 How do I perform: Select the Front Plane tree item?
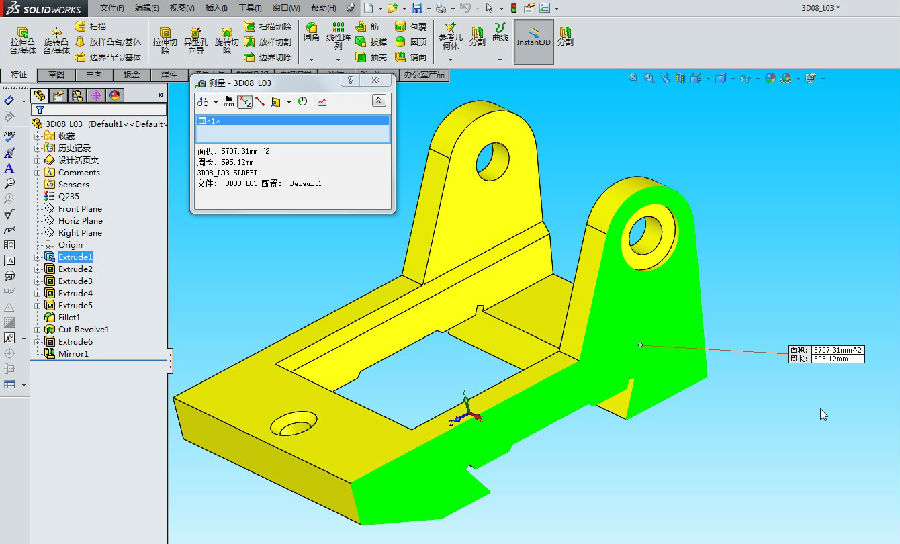tap(80, 209)
